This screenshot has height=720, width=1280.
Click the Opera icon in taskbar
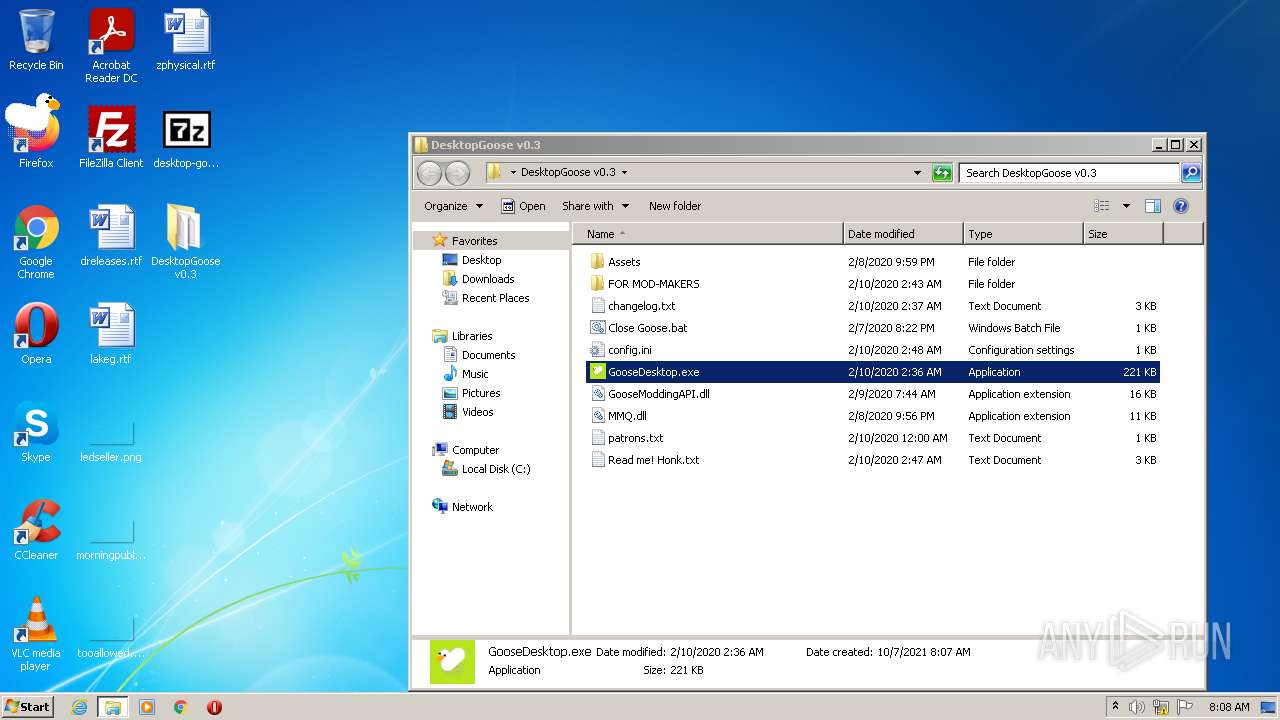pos(214,707)
